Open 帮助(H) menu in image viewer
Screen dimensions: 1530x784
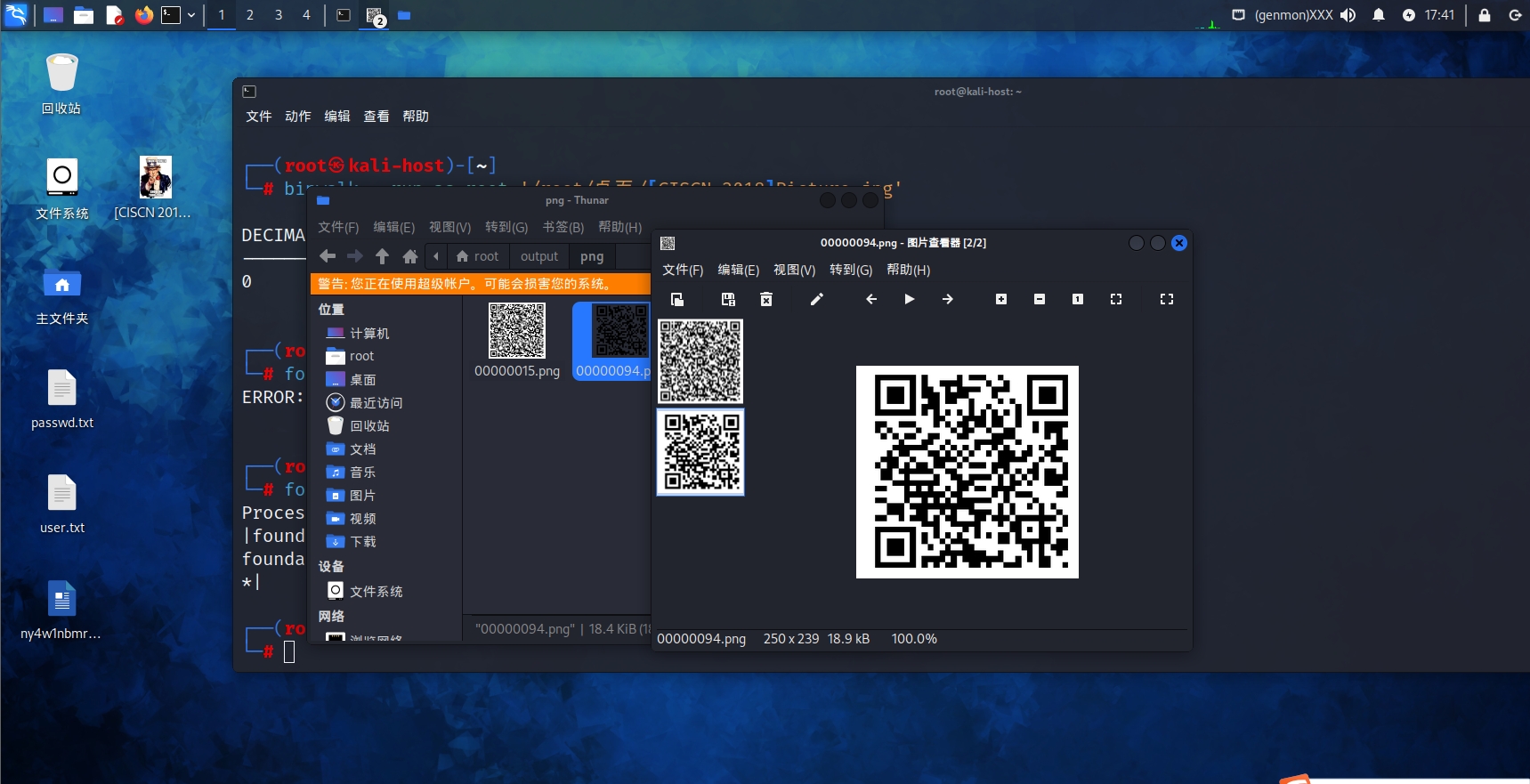[x=908, y=270]
